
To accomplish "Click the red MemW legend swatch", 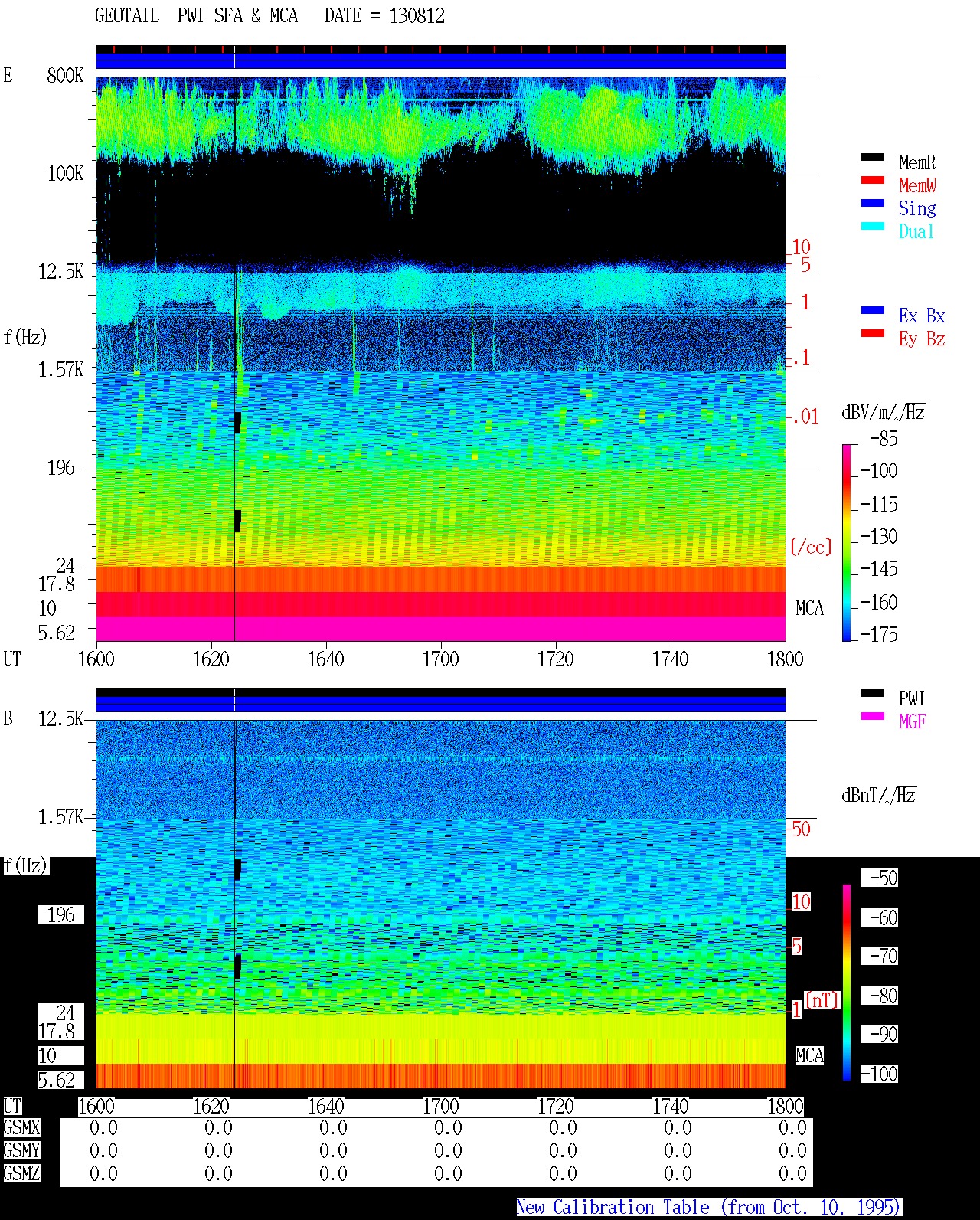I will point(873,180).
